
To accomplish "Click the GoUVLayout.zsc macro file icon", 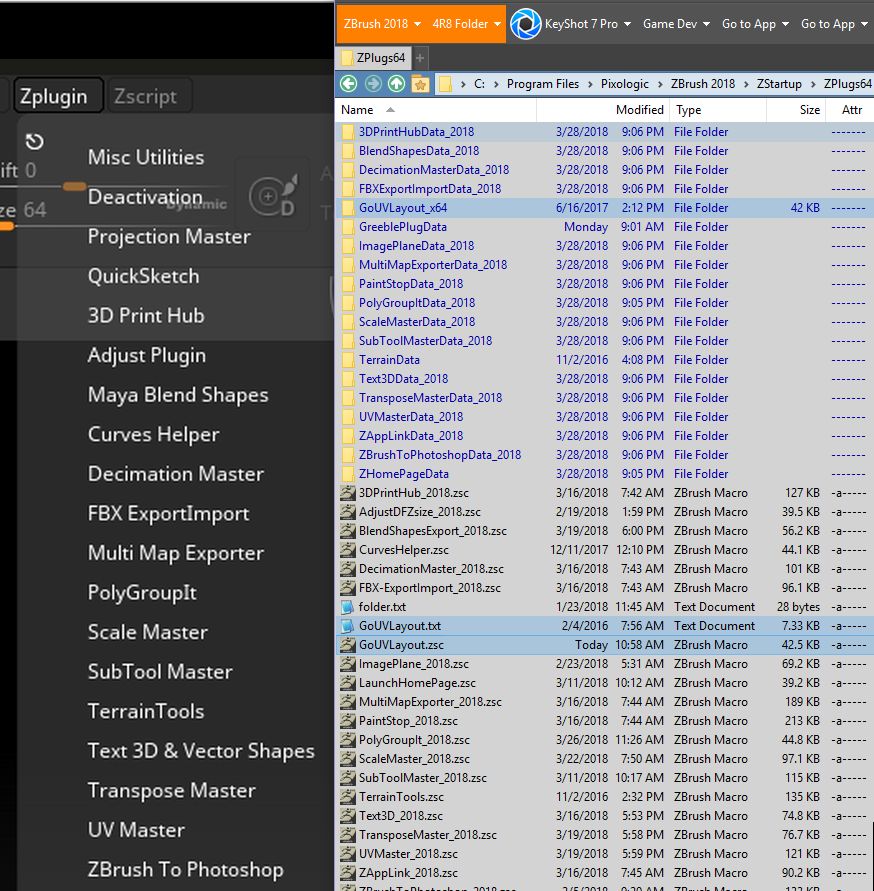I will coord(348,645).
